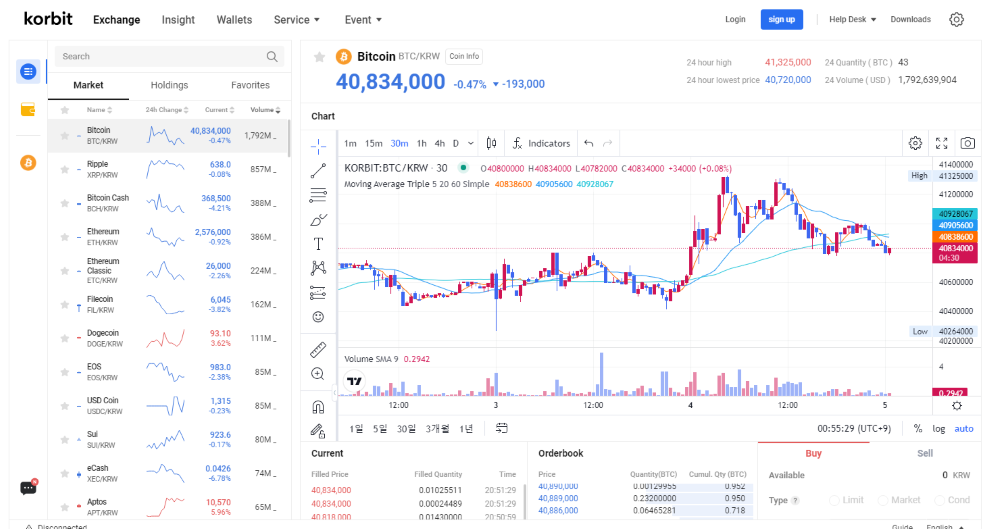Toggle auto scale on chart
Image resolution: width=1000 pixels, height=529 pixels.
pos(964,429)
